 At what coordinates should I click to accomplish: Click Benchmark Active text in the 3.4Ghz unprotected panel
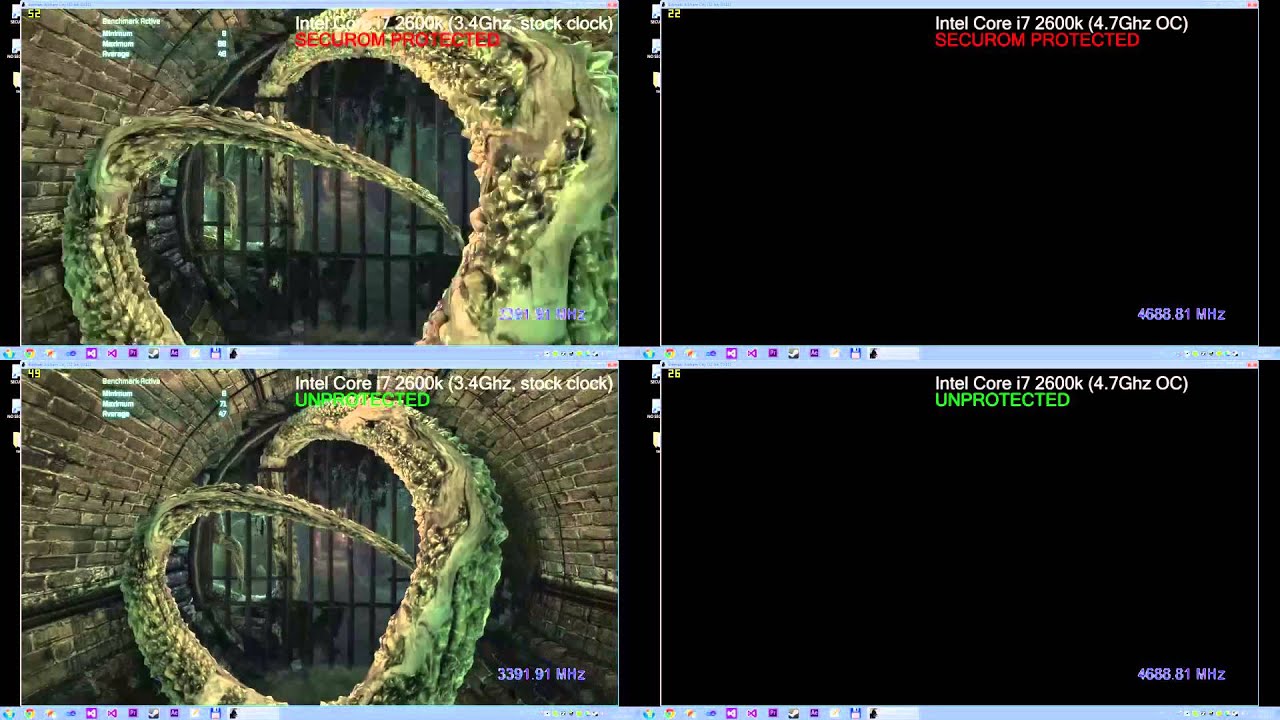(x=131, y=381)
